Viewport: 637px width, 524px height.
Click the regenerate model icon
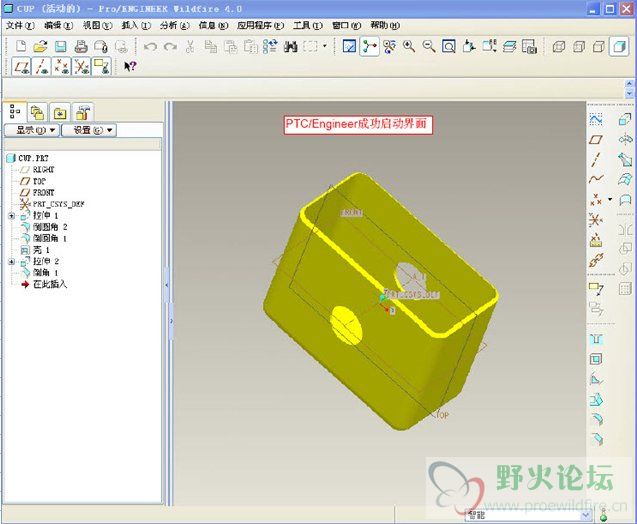[270, 46]
